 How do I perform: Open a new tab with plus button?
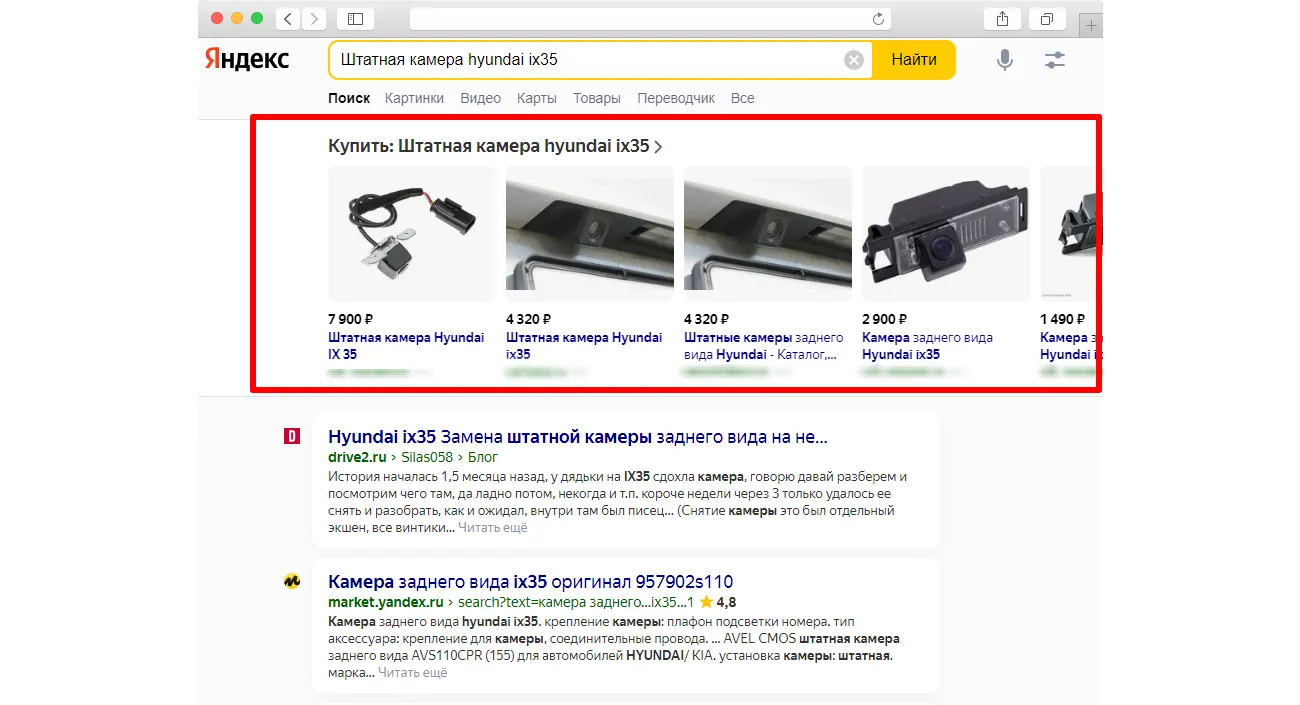pos(1091,25)
